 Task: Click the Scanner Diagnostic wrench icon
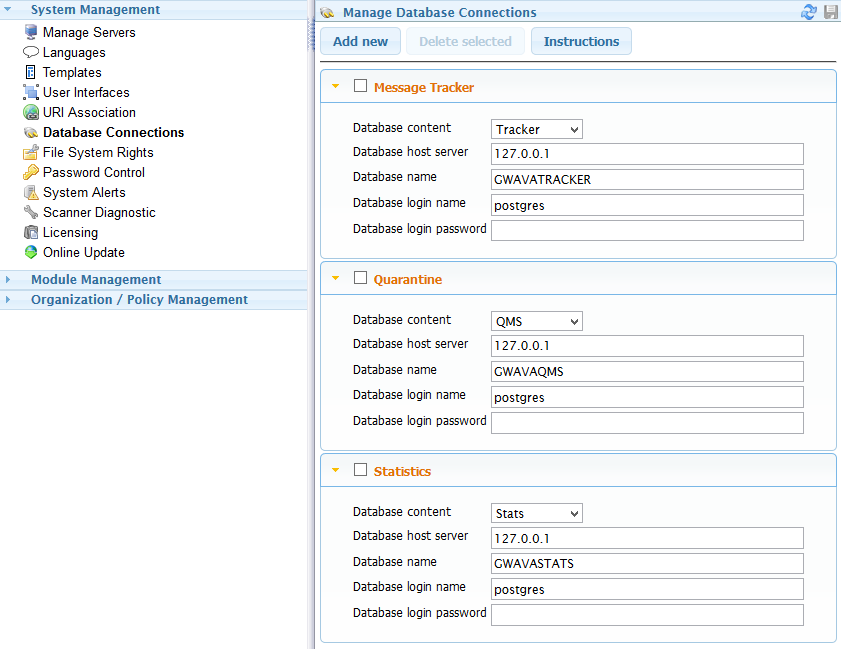[31, 212]
